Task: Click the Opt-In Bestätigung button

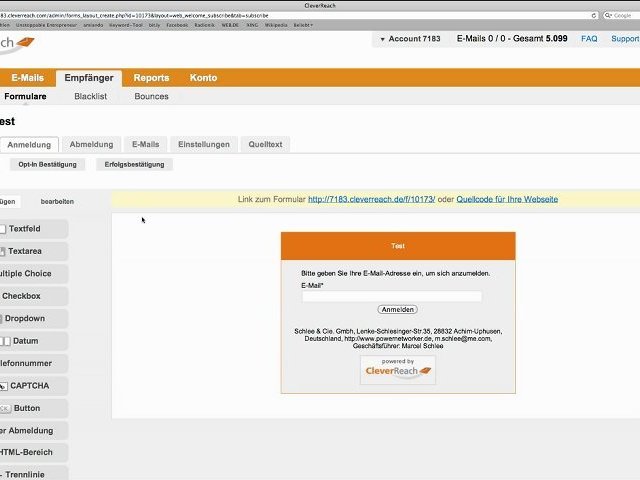Action: [47, 164]
